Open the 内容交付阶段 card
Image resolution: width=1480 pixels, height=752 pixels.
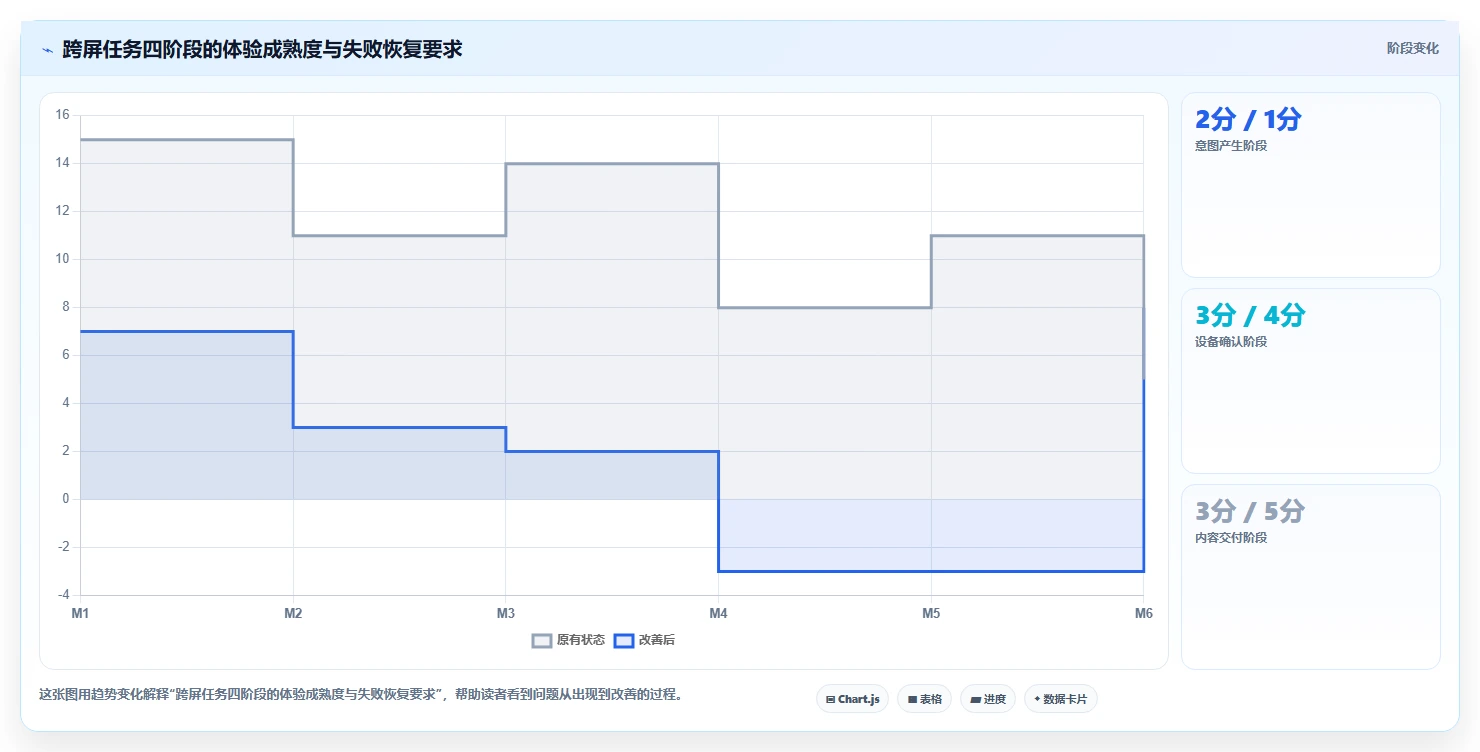coord(1310,577)
